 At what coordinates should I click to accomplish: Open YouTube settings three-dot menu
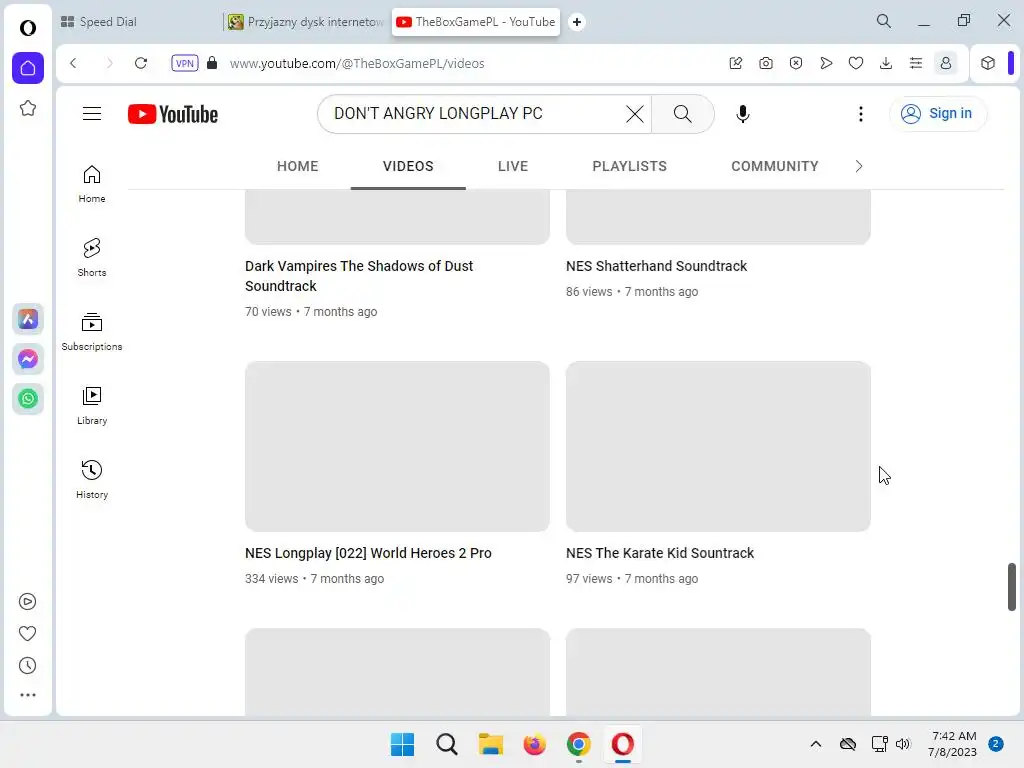(861, 114)
